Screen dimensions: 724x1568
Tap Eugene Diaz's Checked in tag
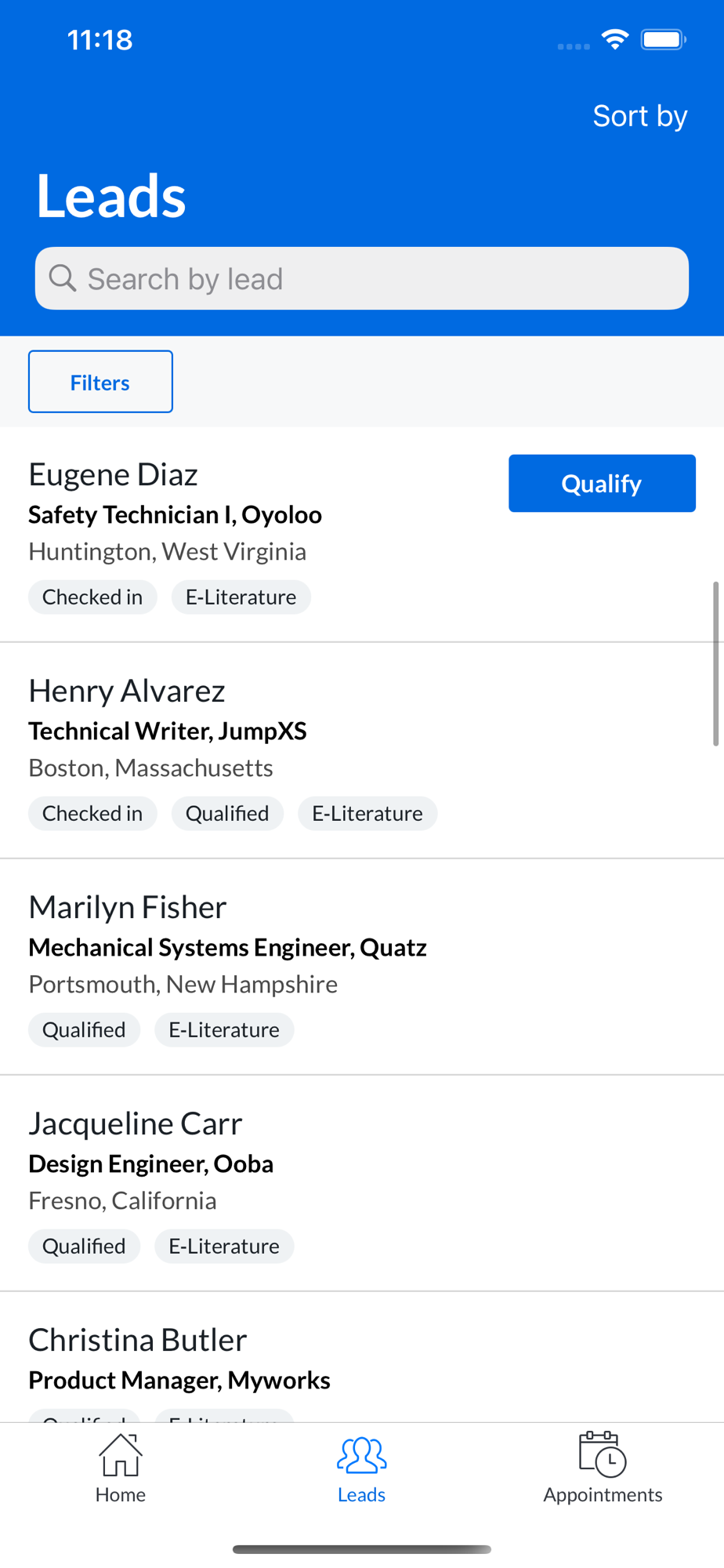92,597
